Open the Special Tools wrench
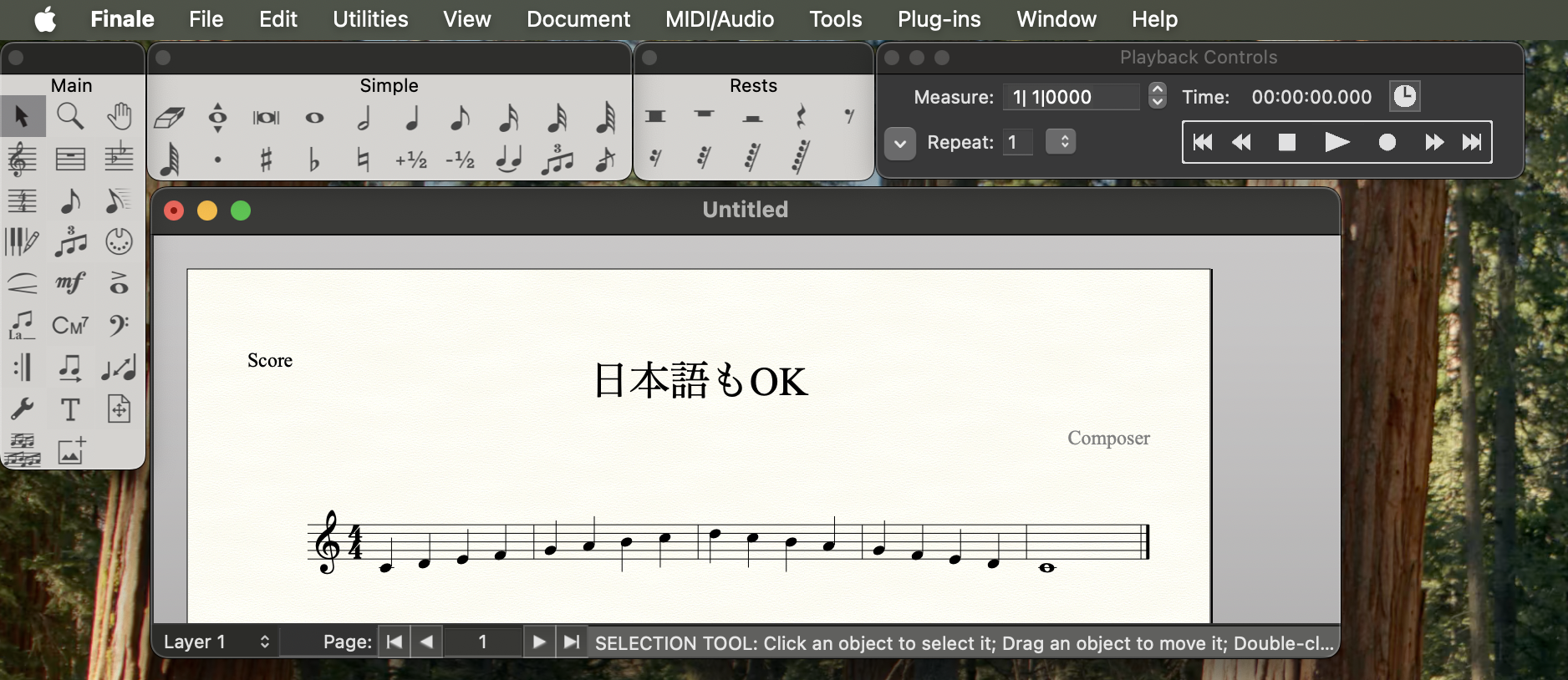 pos(23,409)
